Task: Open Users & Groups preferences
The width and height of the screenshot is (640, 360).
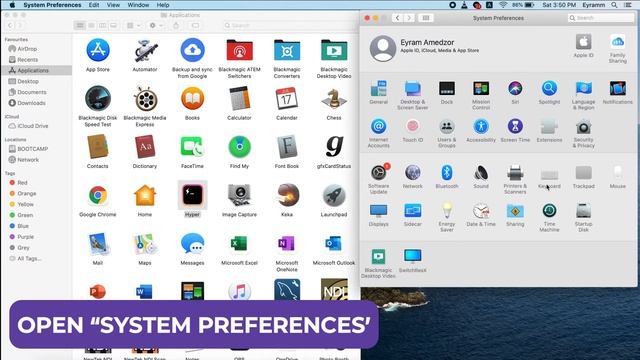Action: (447, 133)
